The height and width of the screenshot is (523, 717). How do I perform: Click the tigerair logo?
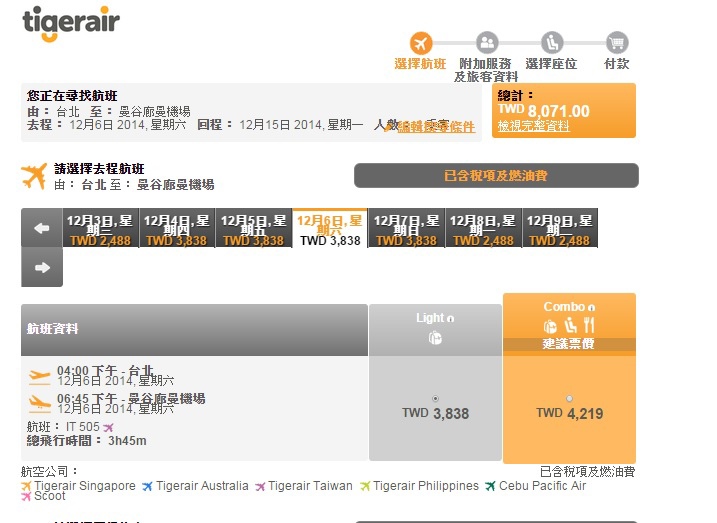(x=71, y=24)
